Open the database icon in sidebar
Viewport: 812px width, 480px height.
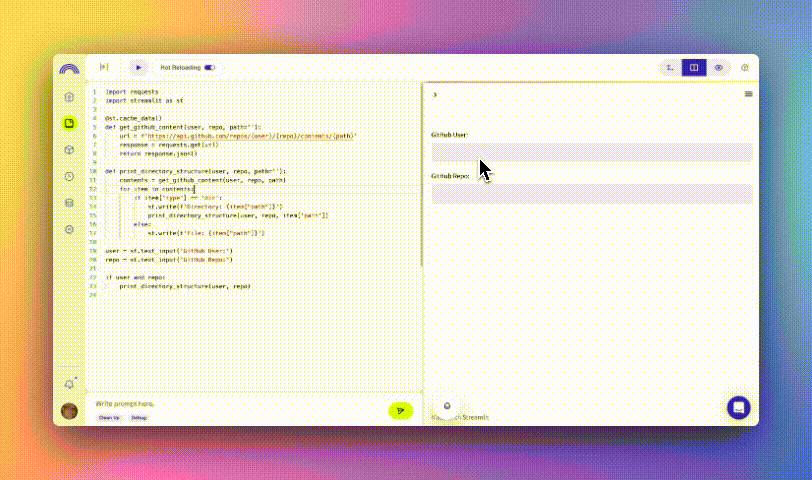pos(69,202)
